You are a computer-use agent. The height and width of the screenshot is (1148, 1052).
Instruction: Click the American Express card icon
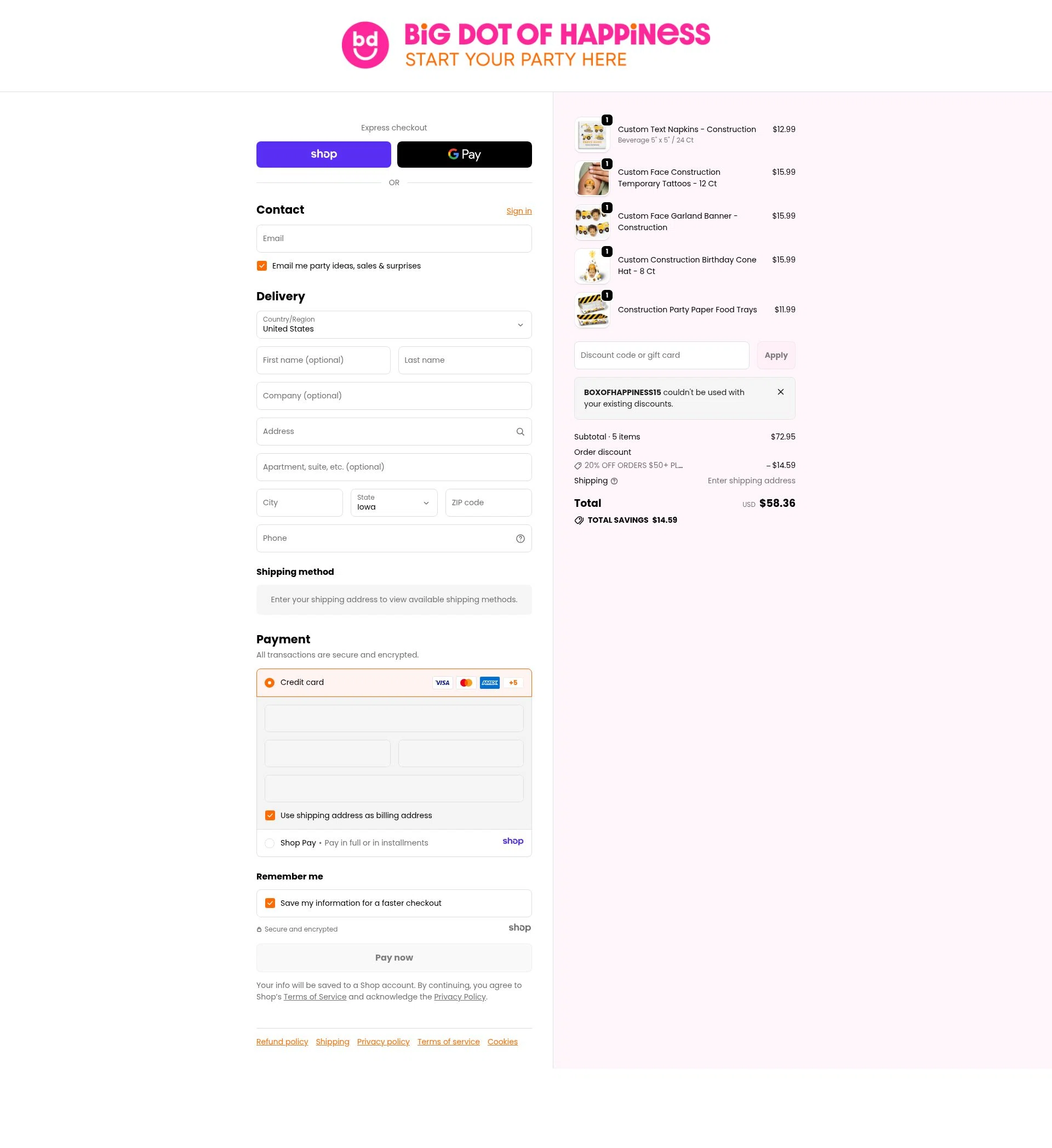(490, 683)
